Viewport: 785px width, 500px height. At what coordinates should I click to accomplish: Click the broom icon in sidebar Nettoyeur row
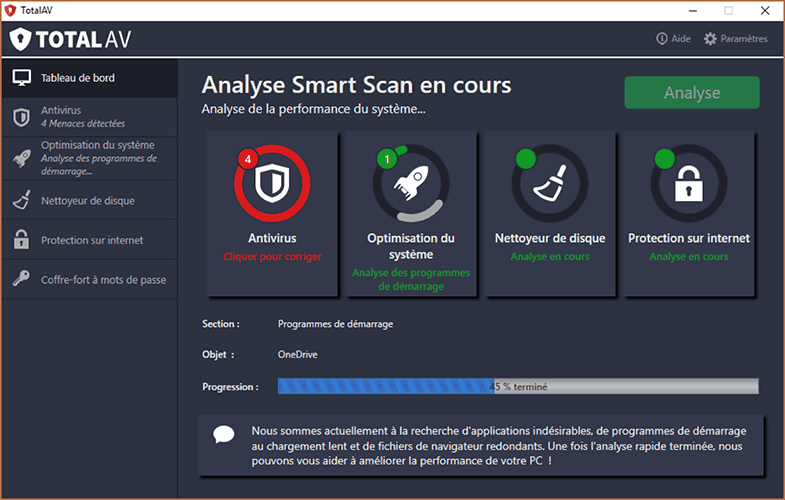21,200
